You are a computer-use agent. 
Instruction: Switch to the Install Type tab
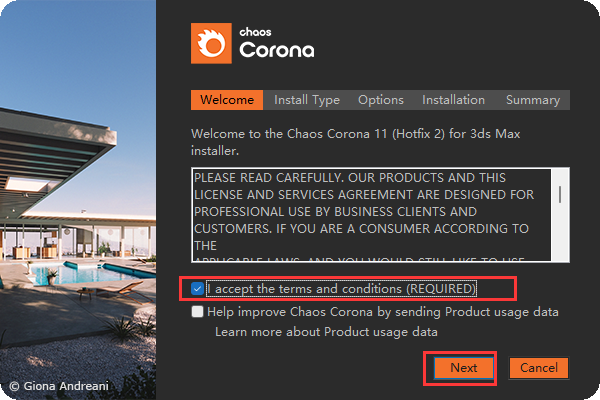307,100
